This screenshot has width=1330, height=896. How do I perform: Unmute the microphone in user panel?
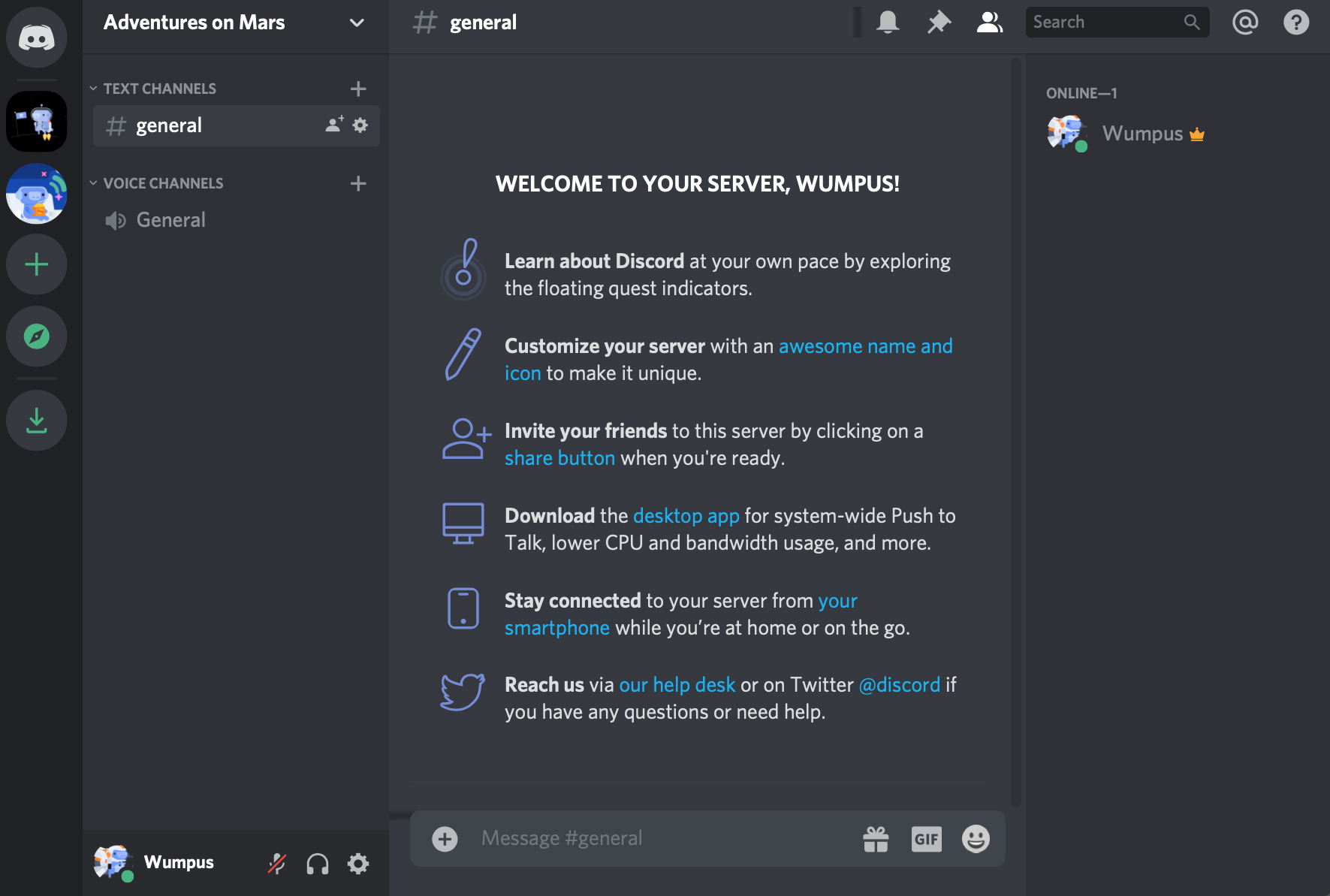277,864
